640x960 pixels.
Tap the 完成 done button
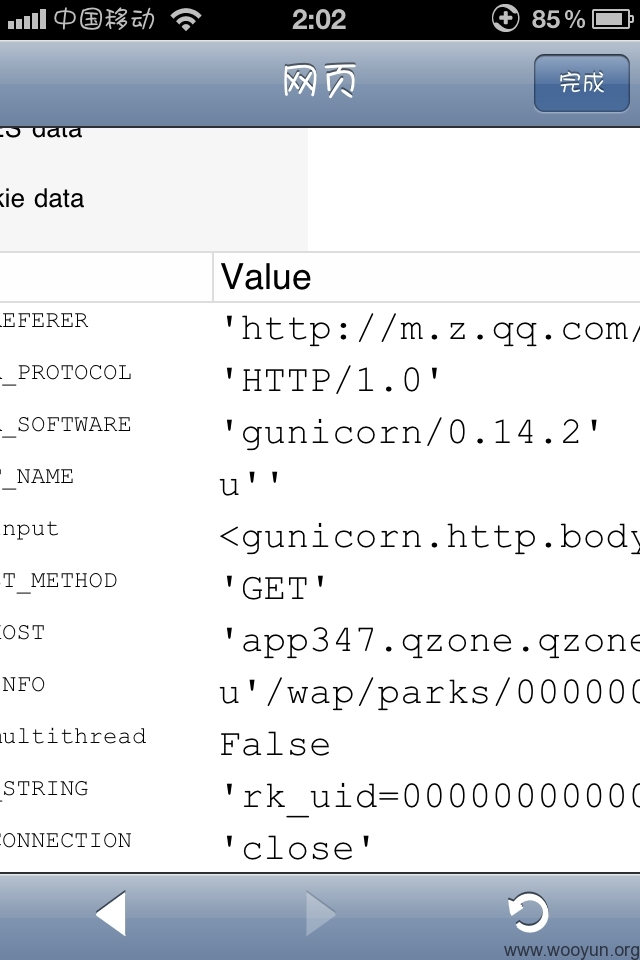click(x=581, y=83)
